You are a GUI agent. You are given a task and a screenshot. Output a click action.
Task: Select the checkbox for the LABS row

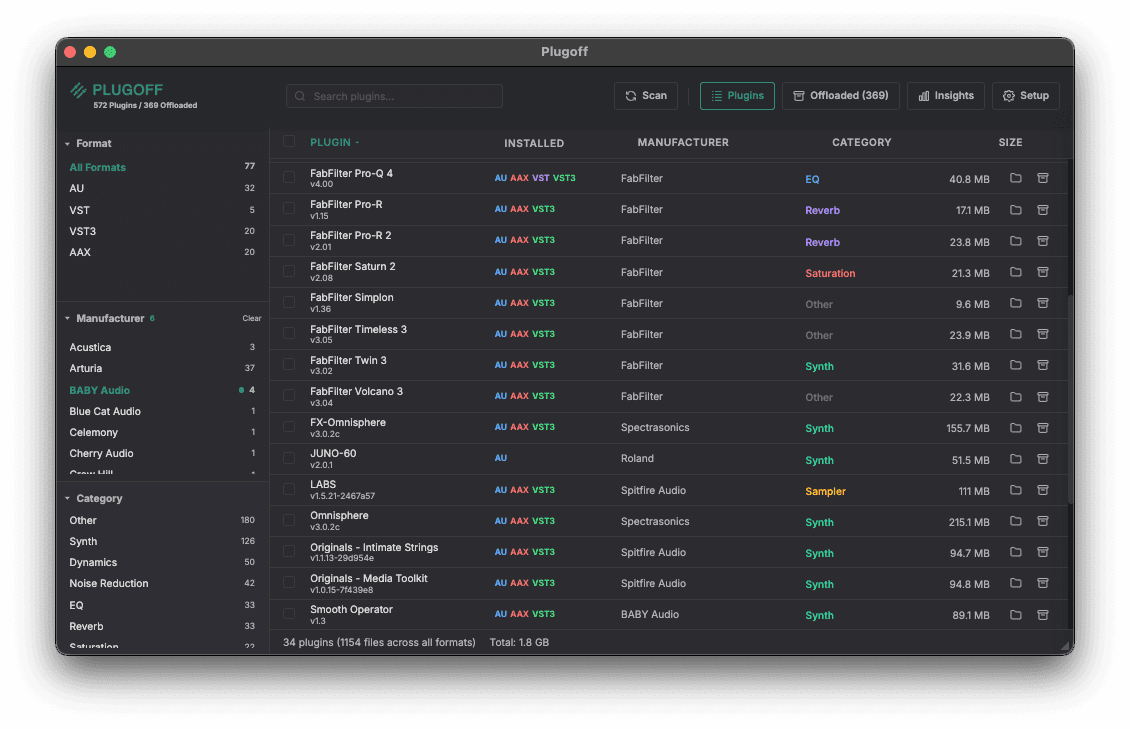(x=289, y=490)
